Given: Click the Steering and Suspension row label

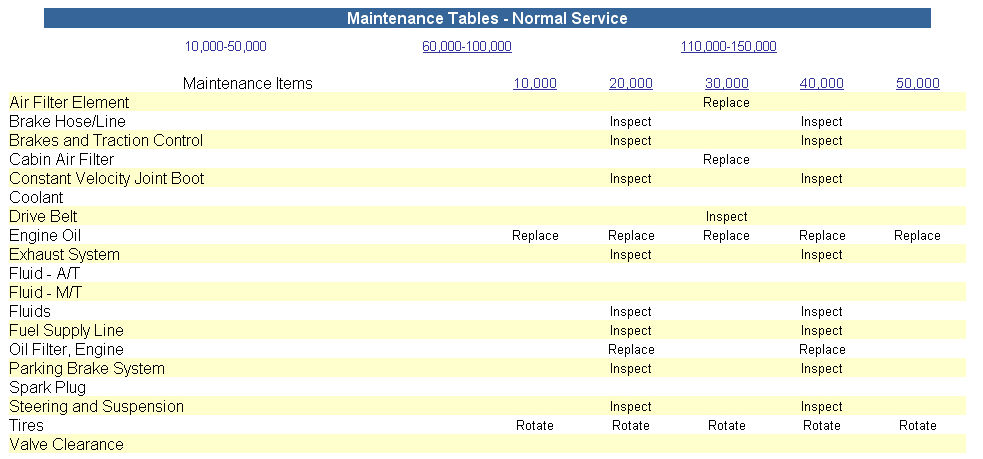Looking at the screenshot, I should point(97,406).
